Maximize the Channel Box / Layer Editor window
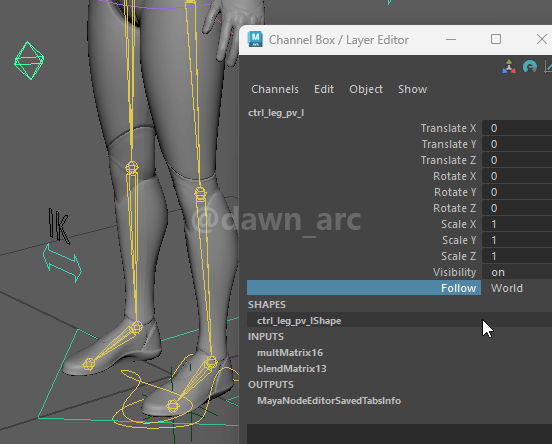This screenshot has width=552, height=444. click(x=496, y=39)
